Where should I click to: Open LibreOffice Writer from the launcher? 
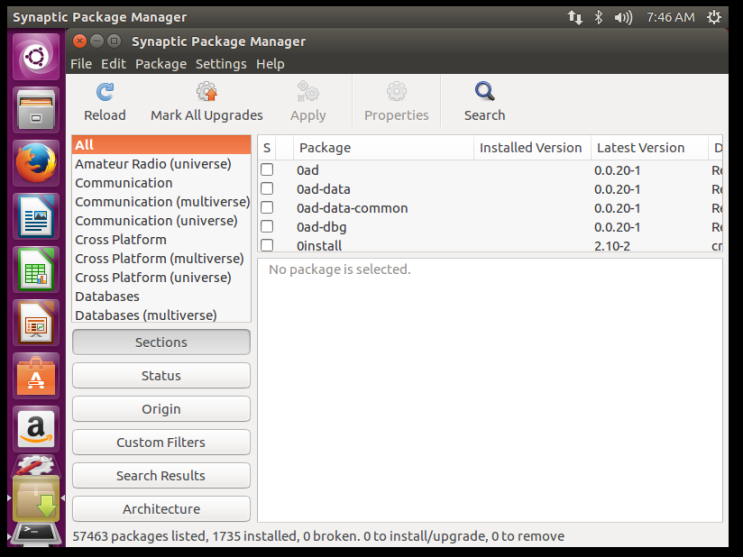pos(36,216)
